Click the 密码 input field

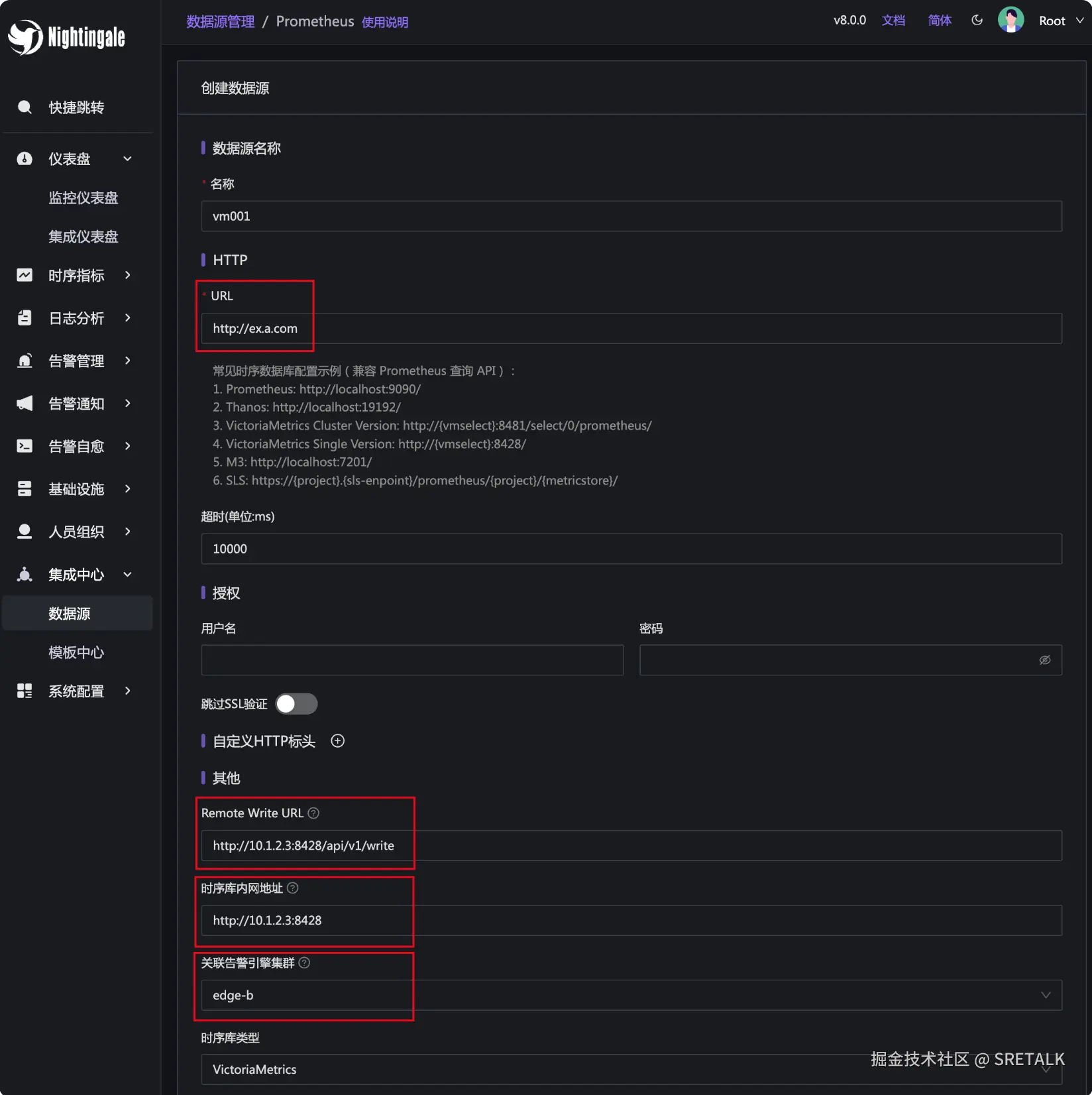851,660
